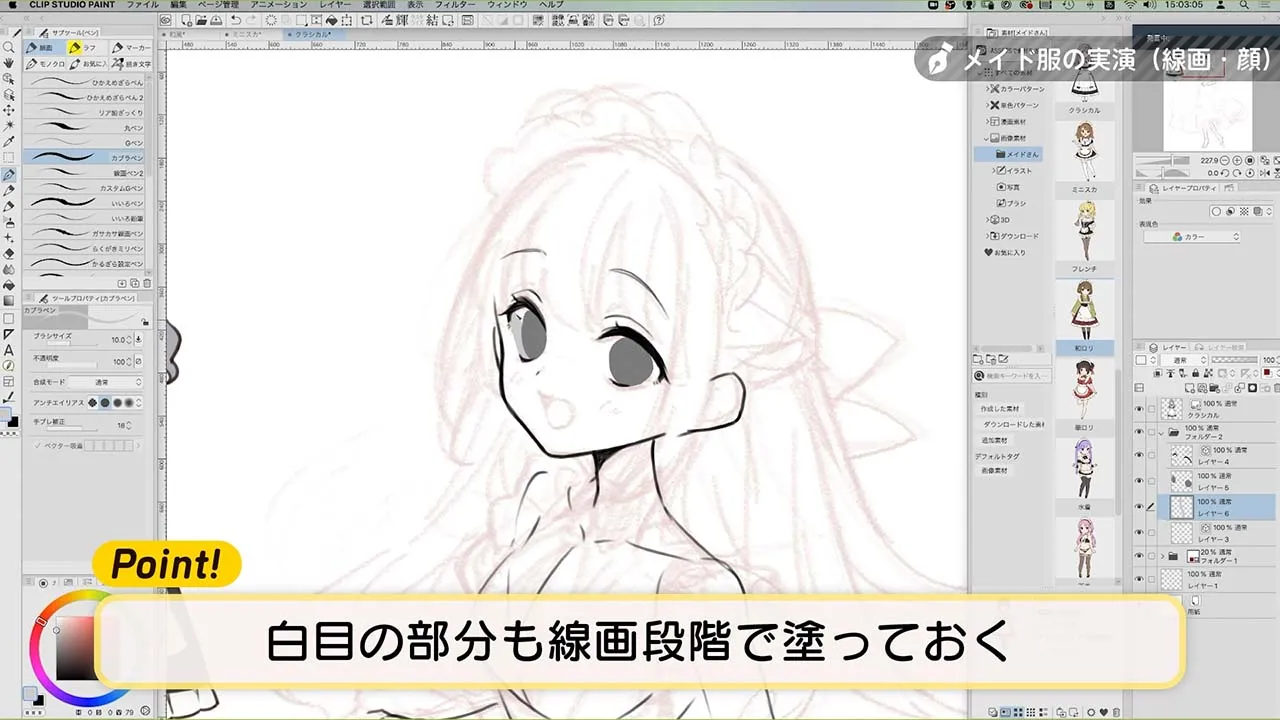Toggle visibility of フォルダー 1

tap(1139, 556)
